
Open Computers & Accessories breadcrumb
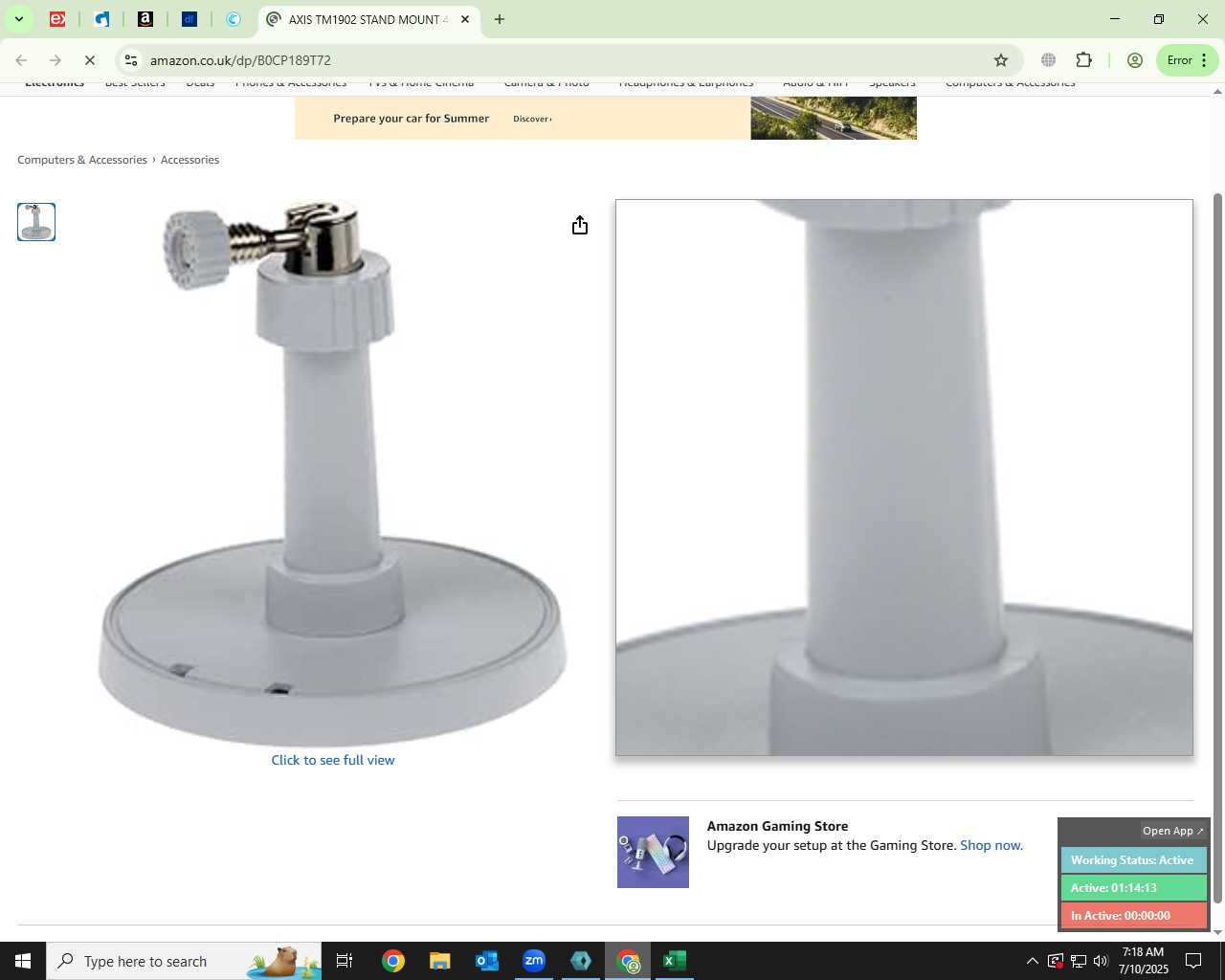tap(82, 160)
